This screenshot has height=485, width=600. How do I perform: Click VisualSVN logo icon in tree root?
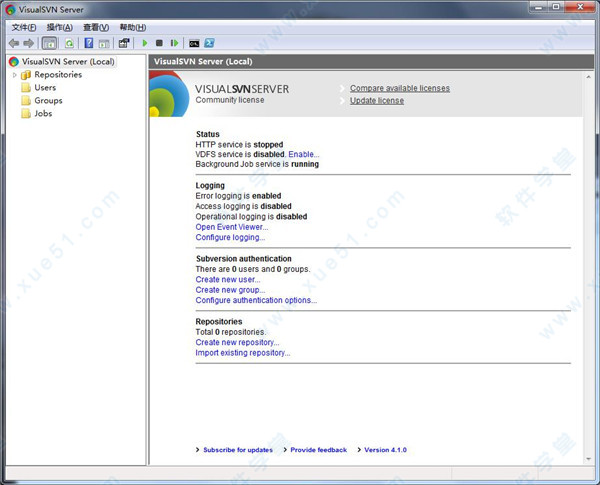14,62
